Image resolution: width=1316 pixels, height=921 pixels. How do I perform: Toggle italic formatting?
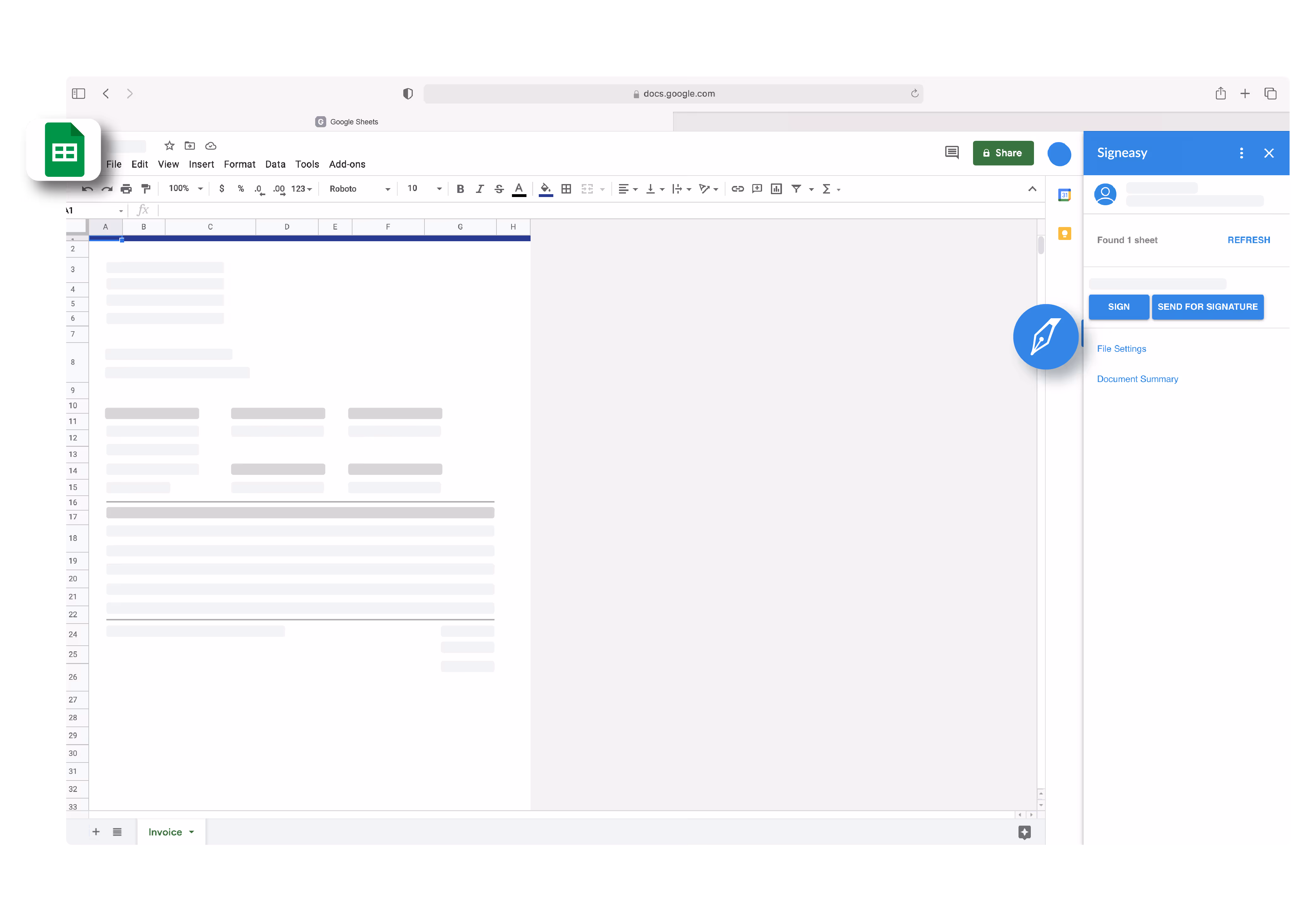click(x=480, y=188)
